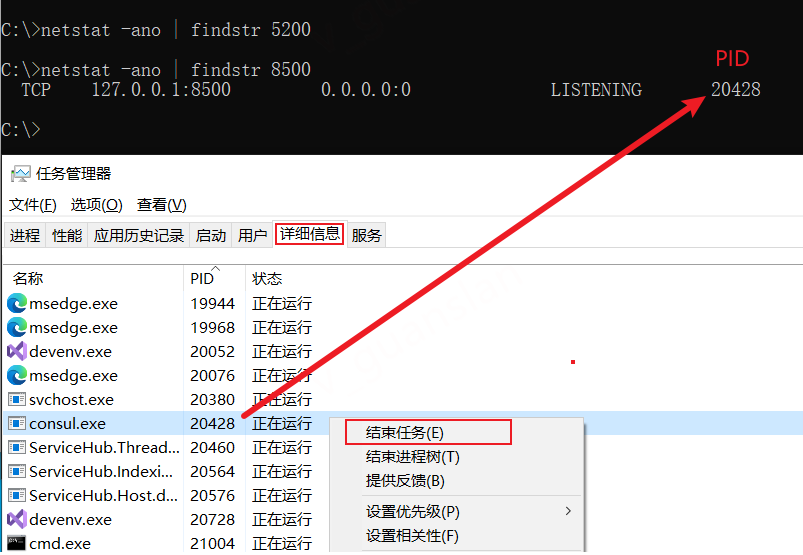Switch to the 进程 tab

pyautogui.click(x=25, y=236)
